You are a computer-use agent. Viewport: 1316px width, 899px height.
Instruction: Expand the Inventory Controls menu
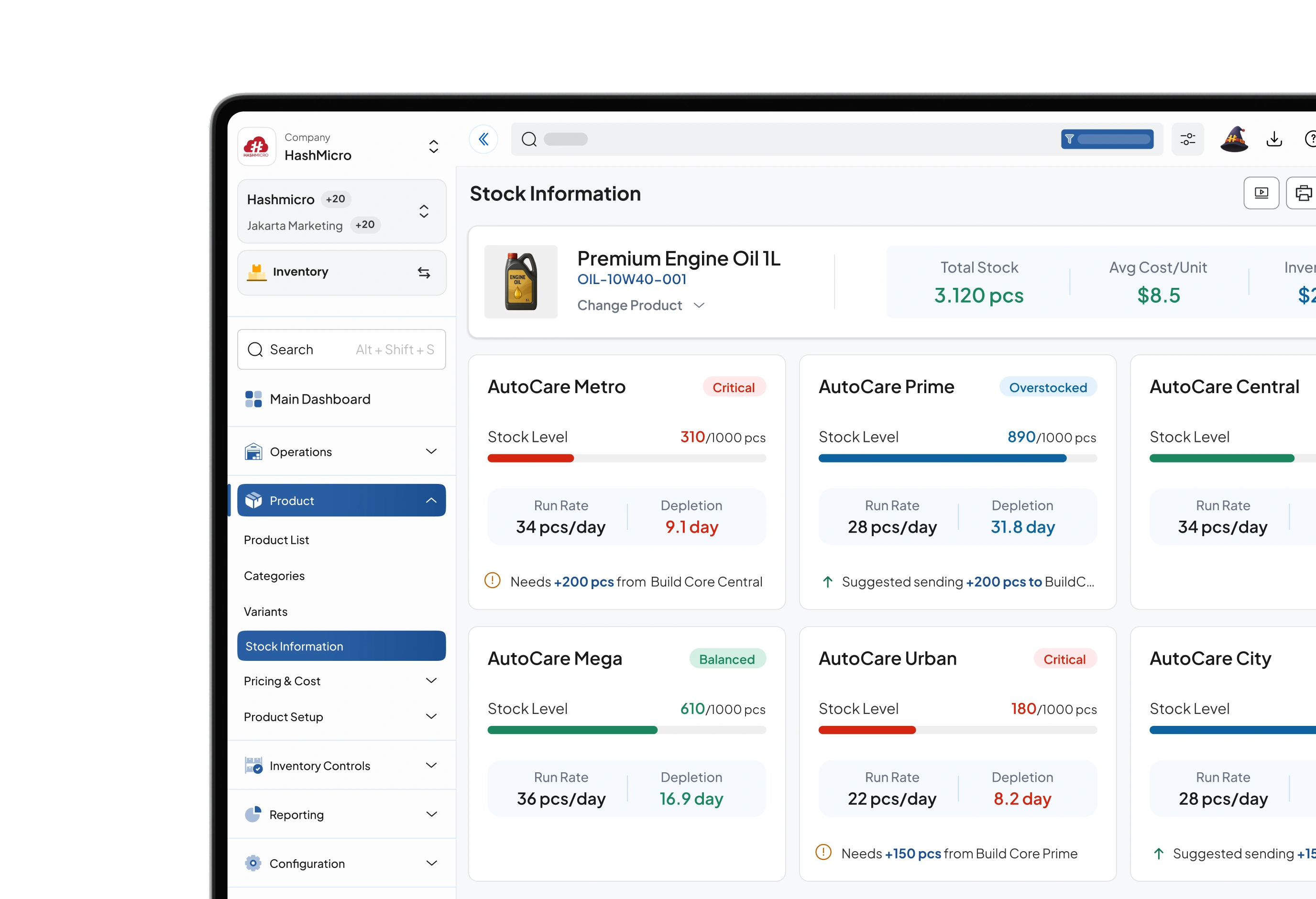coord(431,766)
